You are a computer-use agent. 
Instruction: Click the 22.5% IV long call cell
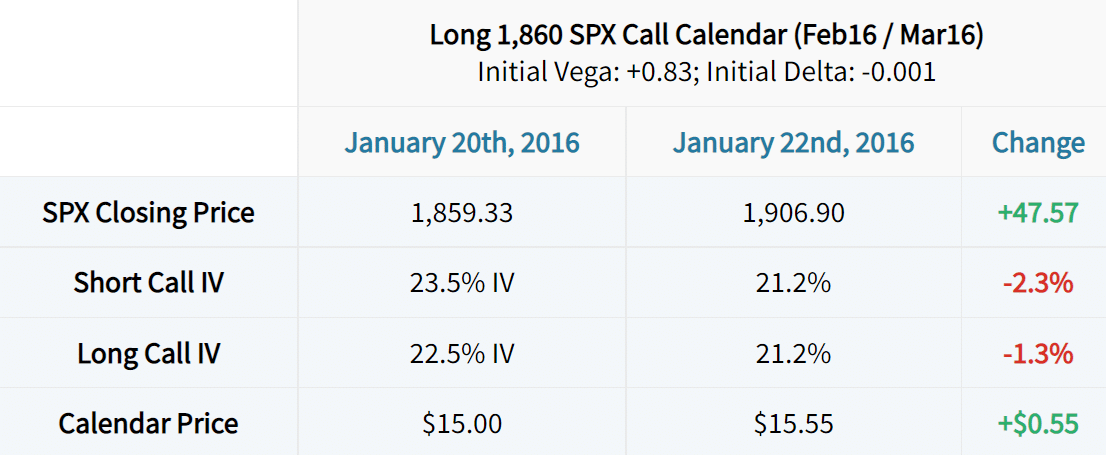click(462, 353)
